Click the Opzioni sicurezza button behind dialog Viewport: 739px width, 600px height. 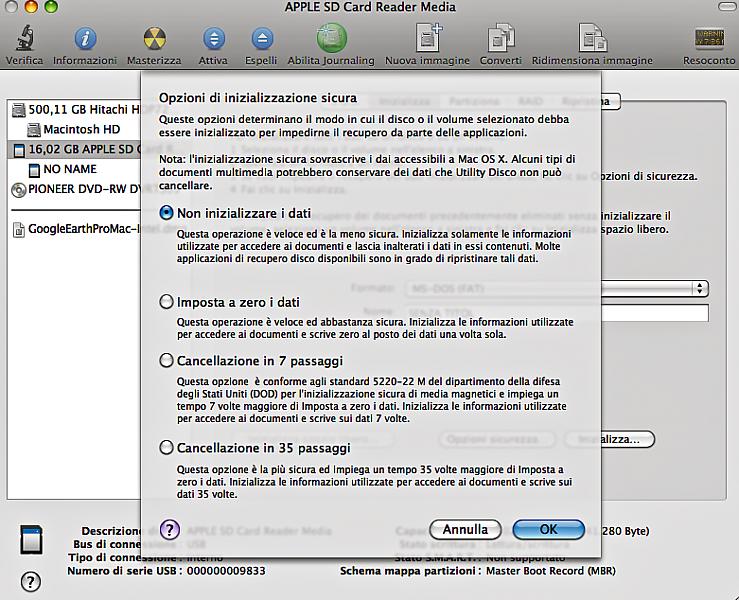(497, 439)
